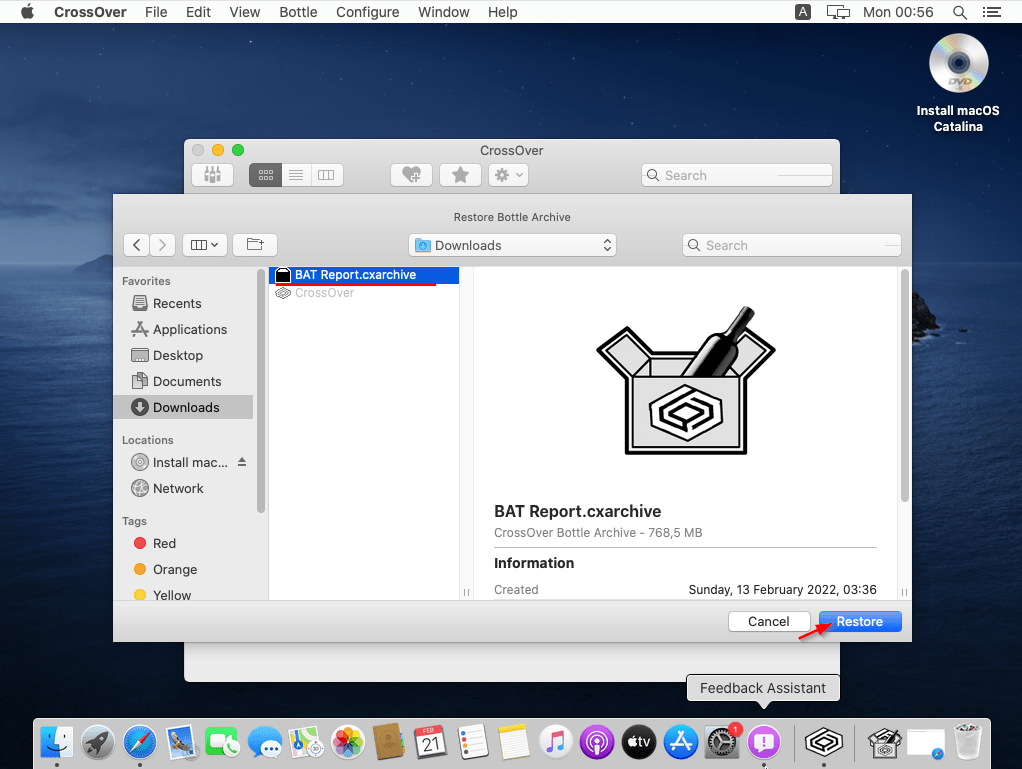Open the Window menu
The height and width of the screenshot is (769, 1022).
[443, 12]
